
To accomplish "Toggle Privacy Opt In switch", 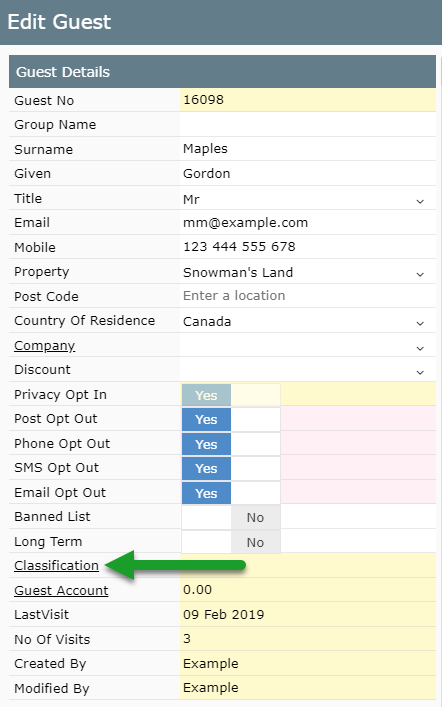I will [x=231, y=395].
